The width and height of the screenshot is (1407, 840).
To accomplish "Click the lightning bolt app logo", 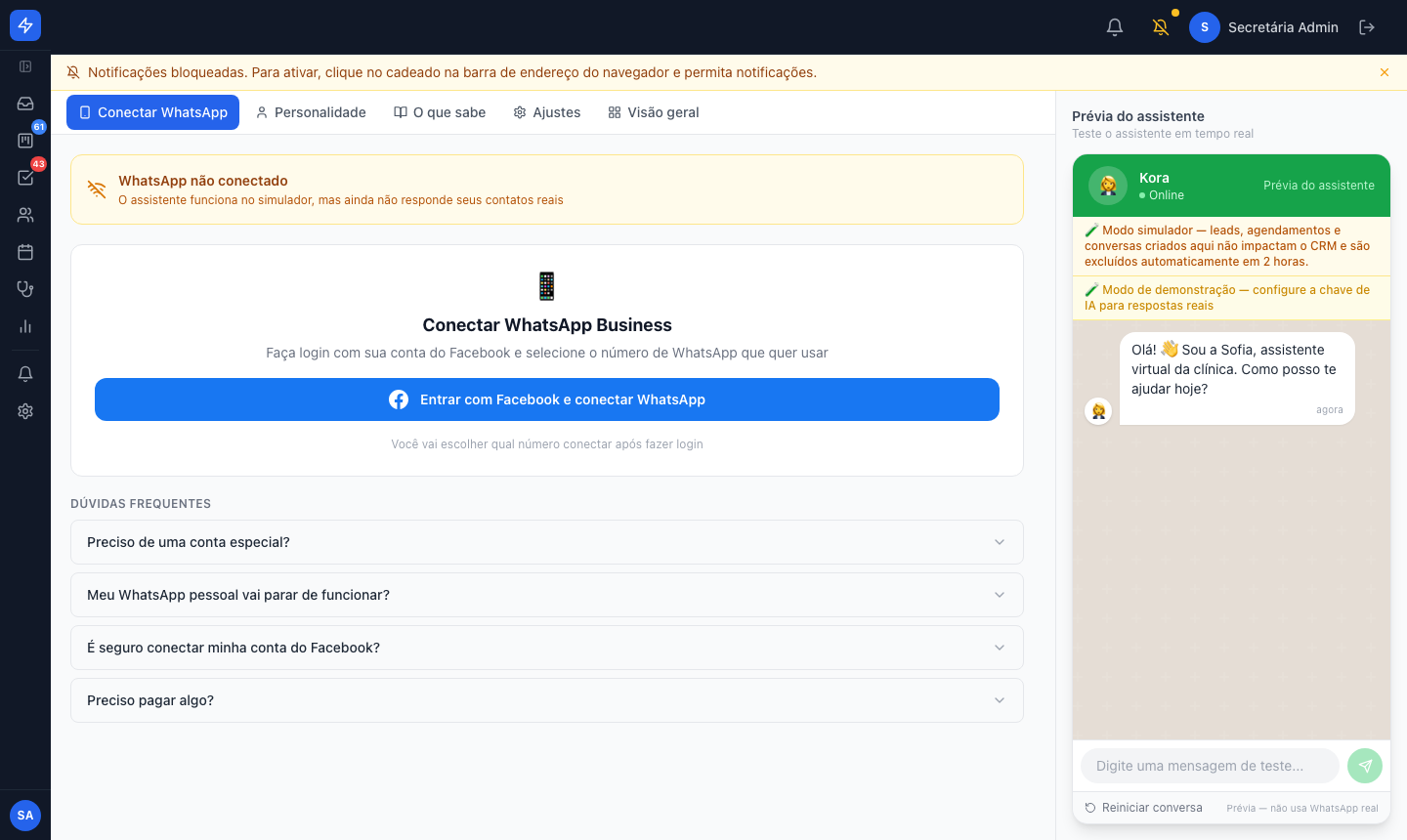I will coord(25,25).
